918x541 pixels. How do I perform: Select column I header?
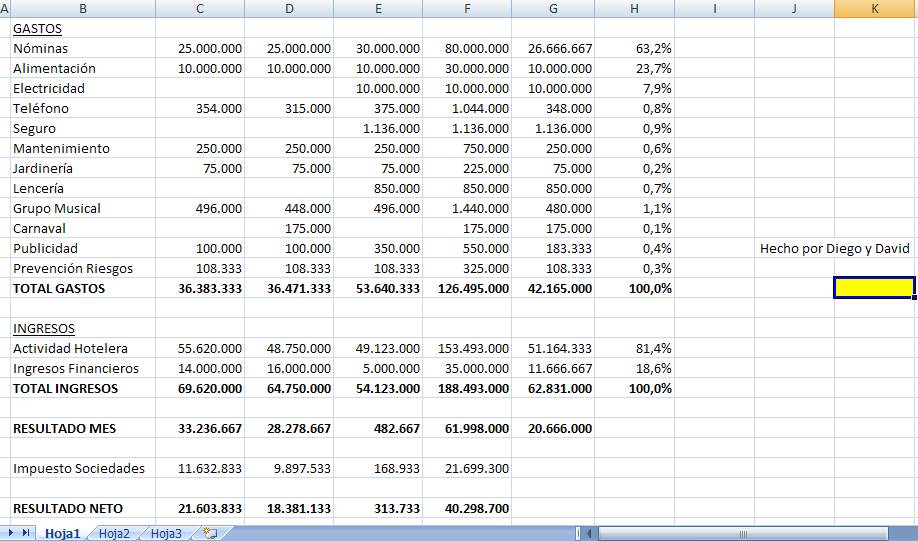pyautogui.click(x=714, y=9)
